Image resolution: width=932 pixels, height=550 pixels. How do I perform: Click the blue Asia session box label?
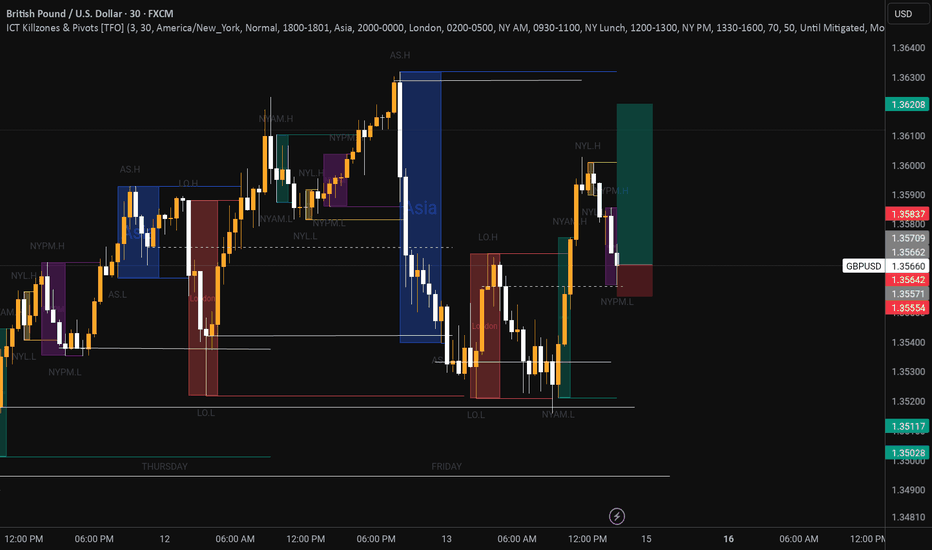click(x=421, y=208)
